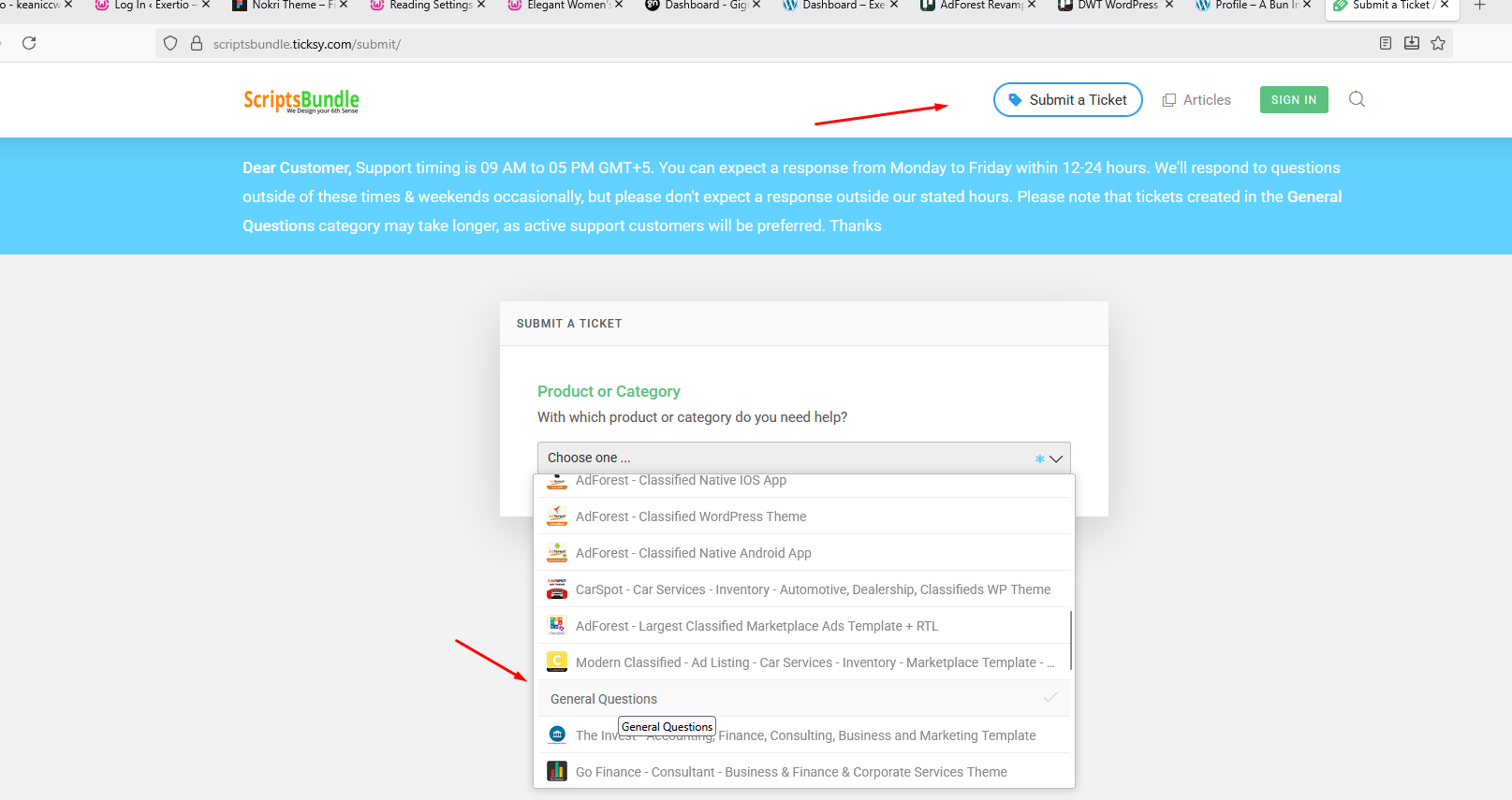
Task: Expand the Choose one dropdown
Action: 803,458
